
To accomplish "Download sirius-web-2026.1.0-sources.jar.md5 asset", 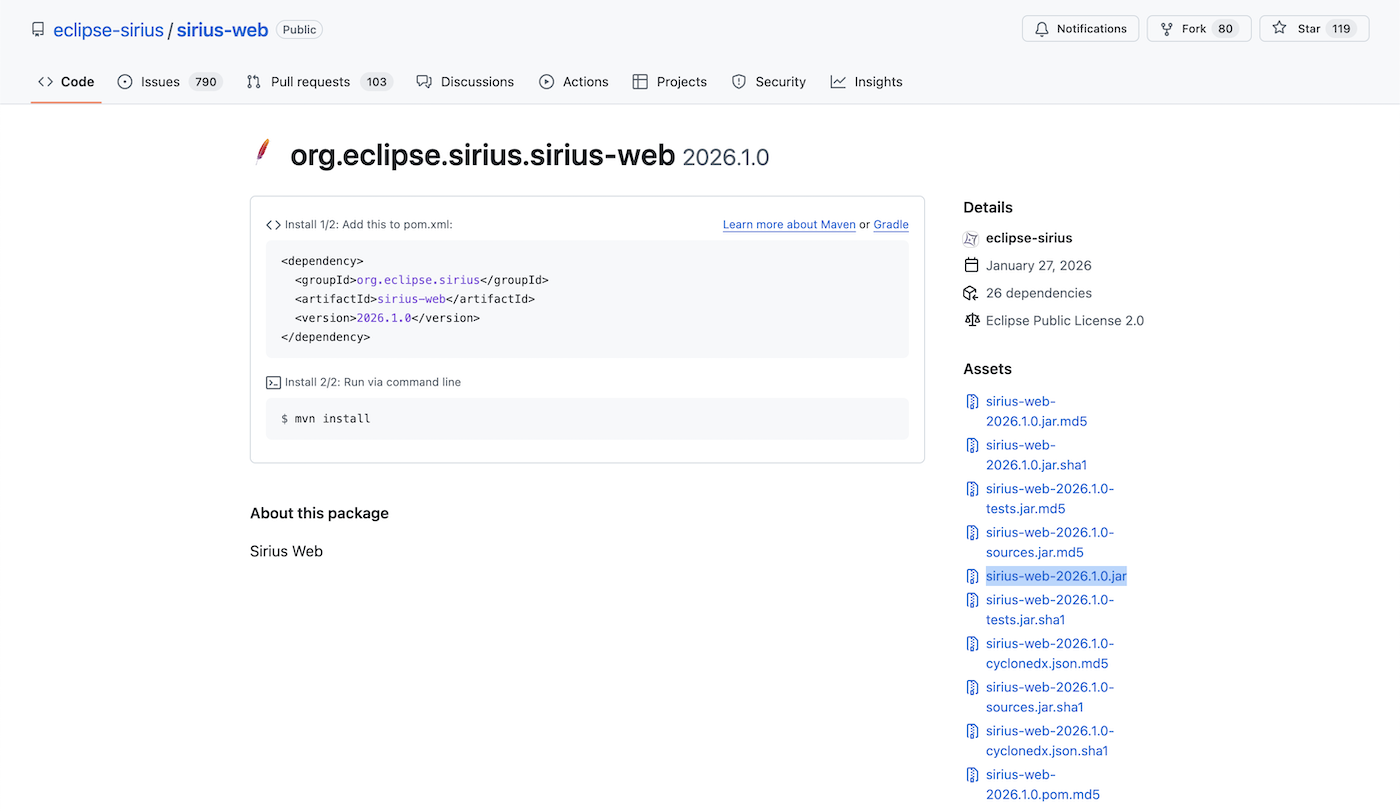I will click(x=1050, y=542).
